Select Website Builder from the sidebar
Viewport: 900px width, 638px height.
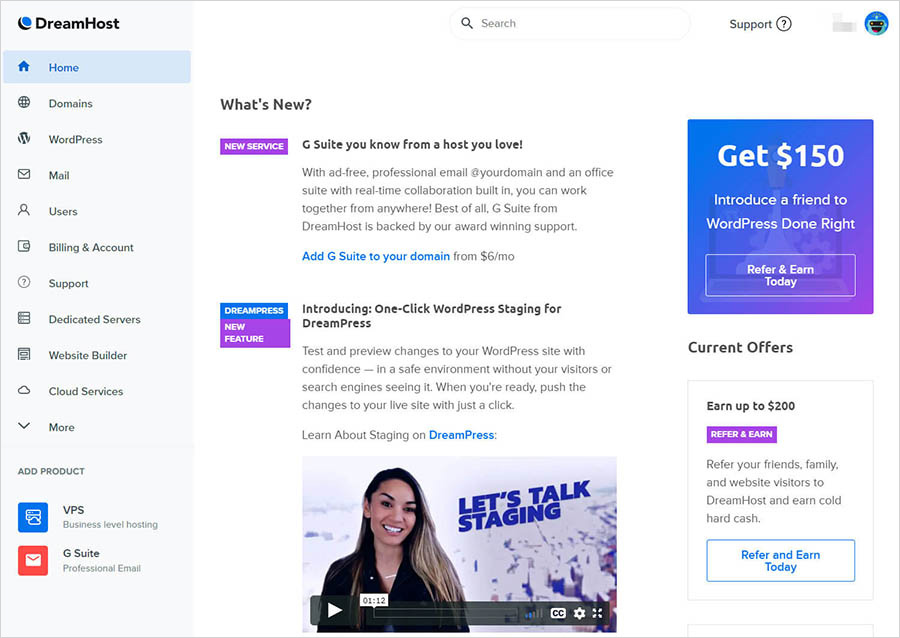[x=88, y=355]
